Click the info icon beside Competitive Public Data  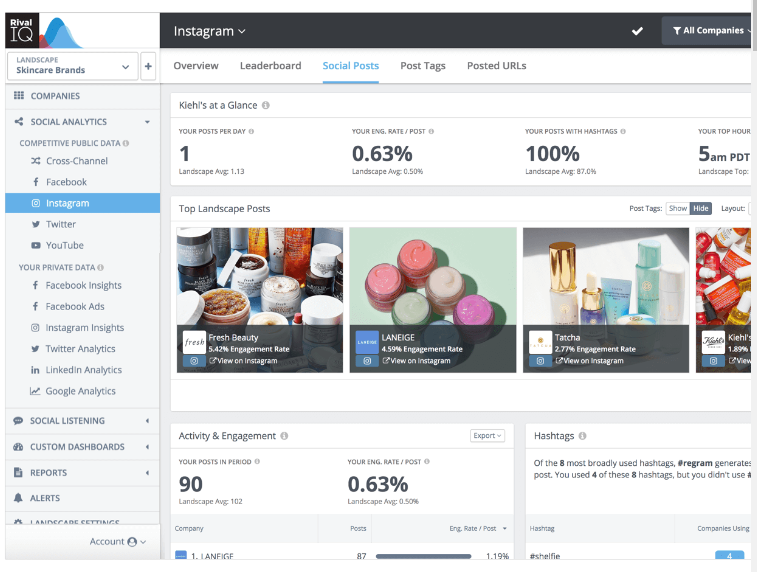coord(126,143)
